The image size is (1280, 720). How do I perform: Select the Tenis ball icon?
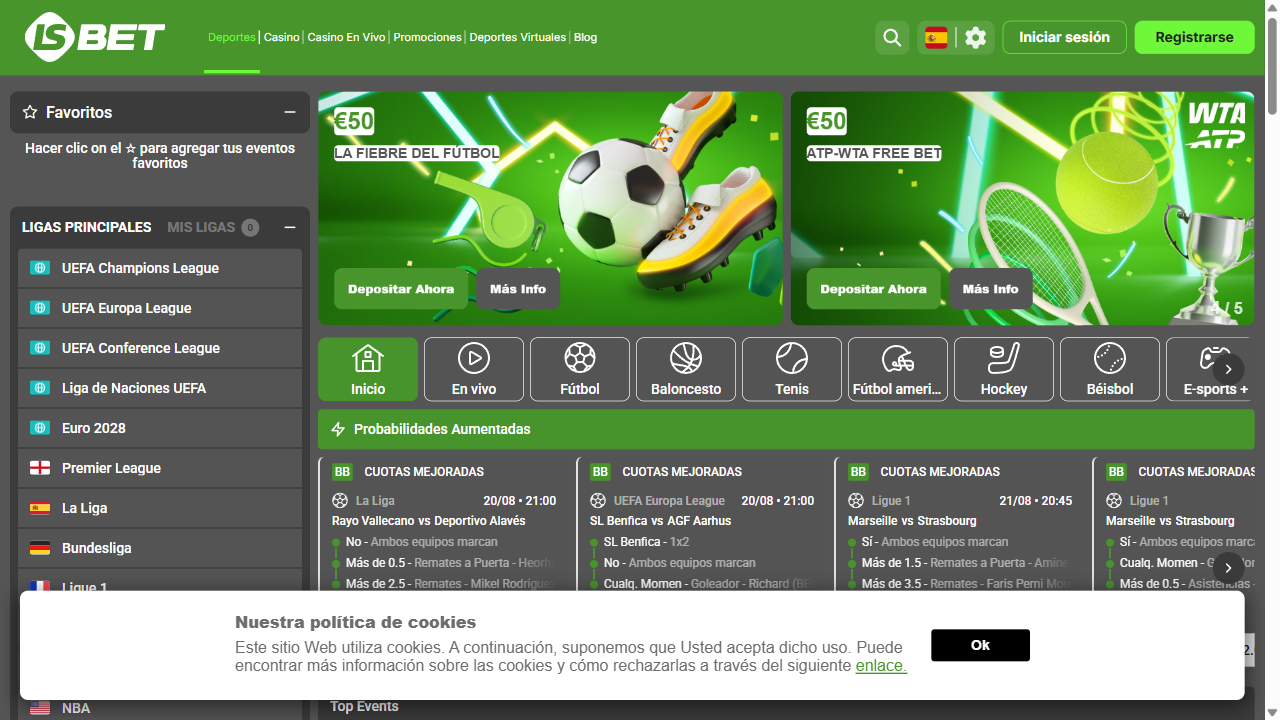pos(792,358)
